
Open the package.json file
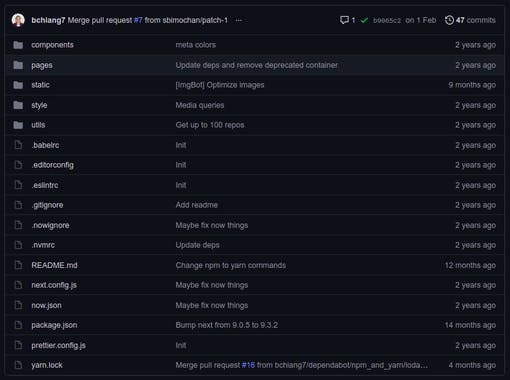click(x=54, y=325)
